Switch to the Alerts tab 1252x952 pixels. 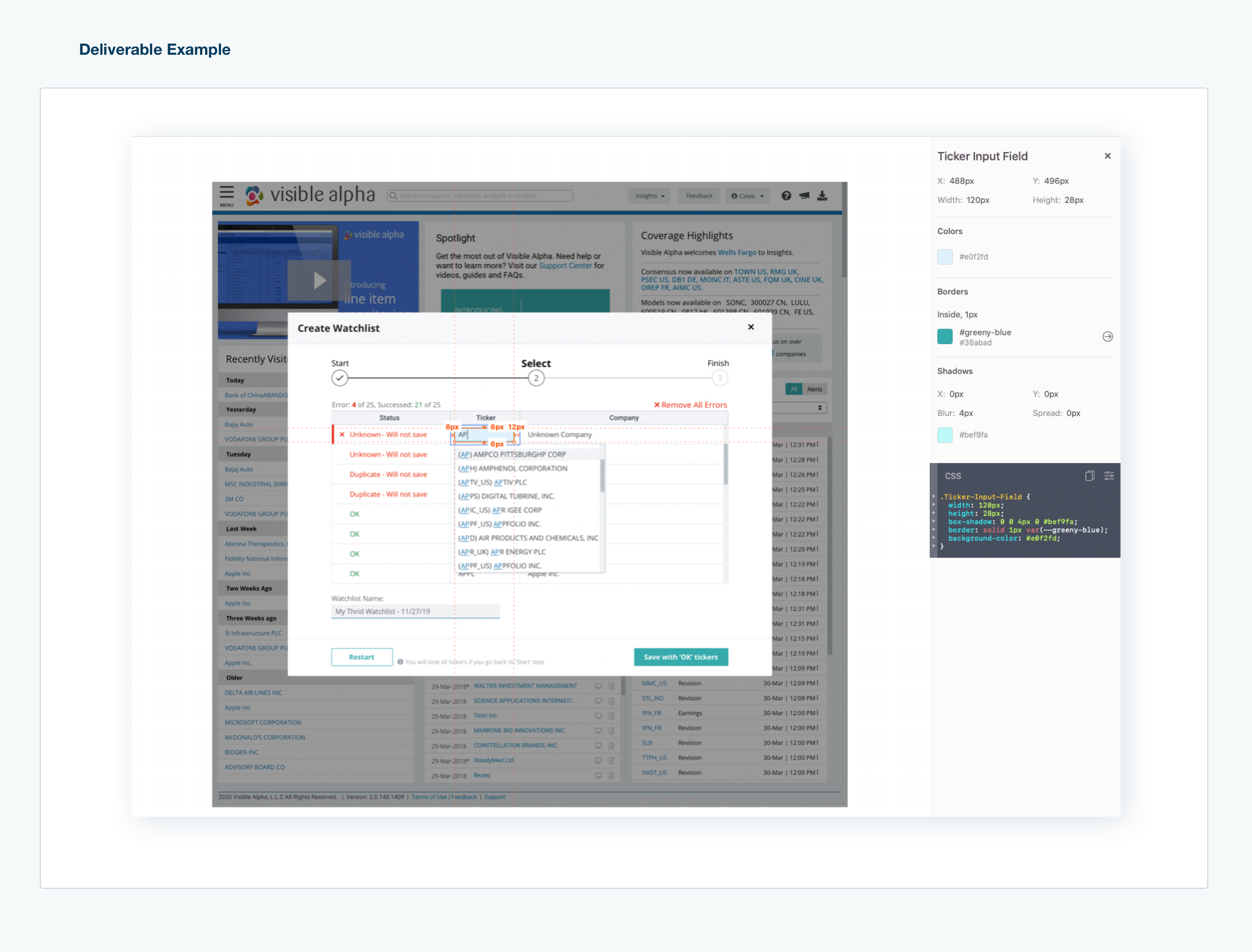(x=815, y=389)
